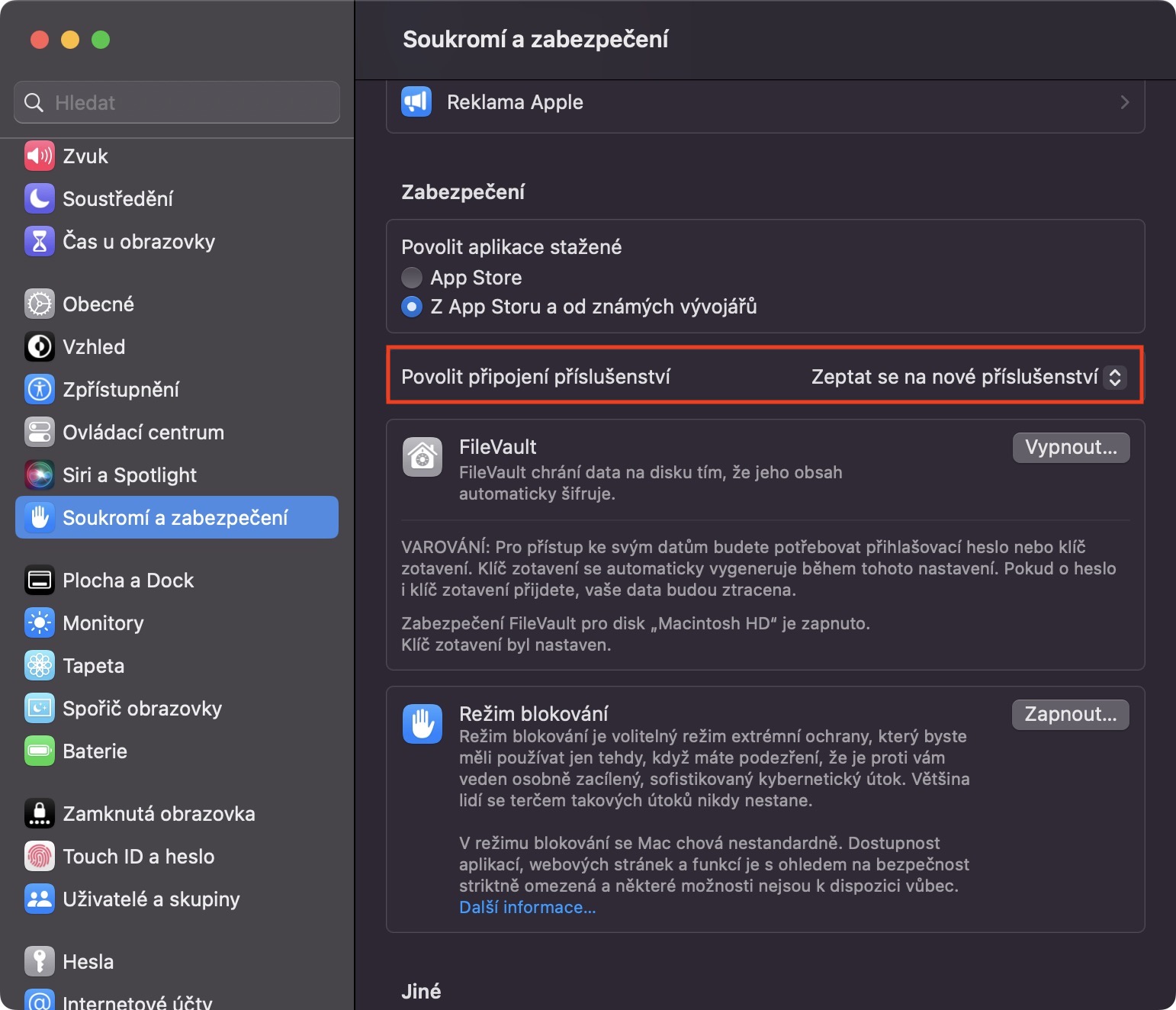Select the App Store radio option
This screenshot has width=1176, height=1010.
[412, 278]
